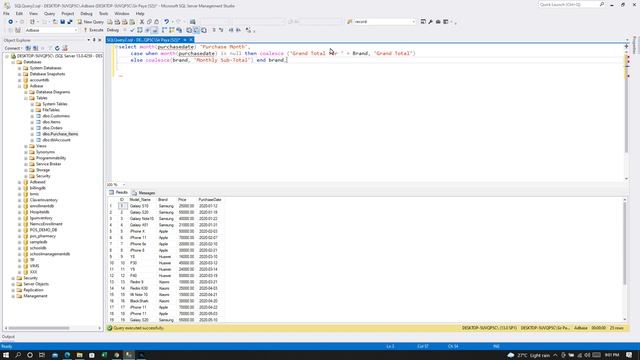The width and height of the screenshot is (640, 360).
Task: Expand the Server Objects node
Action: point(13,284)
